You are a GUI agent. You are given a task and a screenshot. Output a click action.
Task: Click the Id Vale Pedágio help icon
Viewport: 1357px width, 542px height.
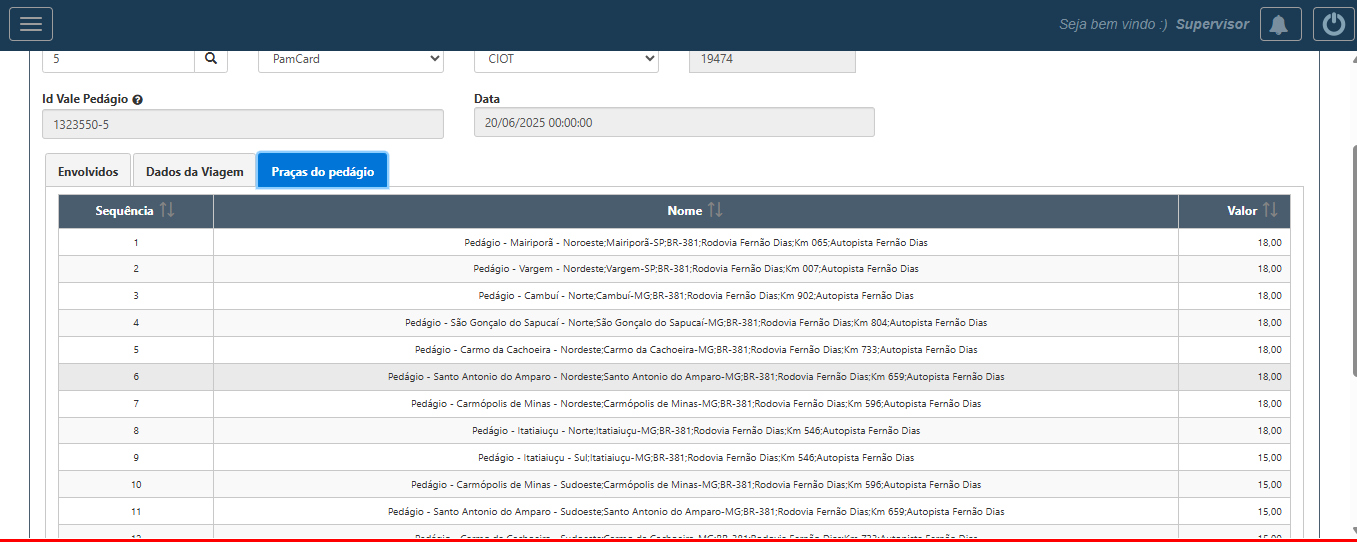click(137, 100)
